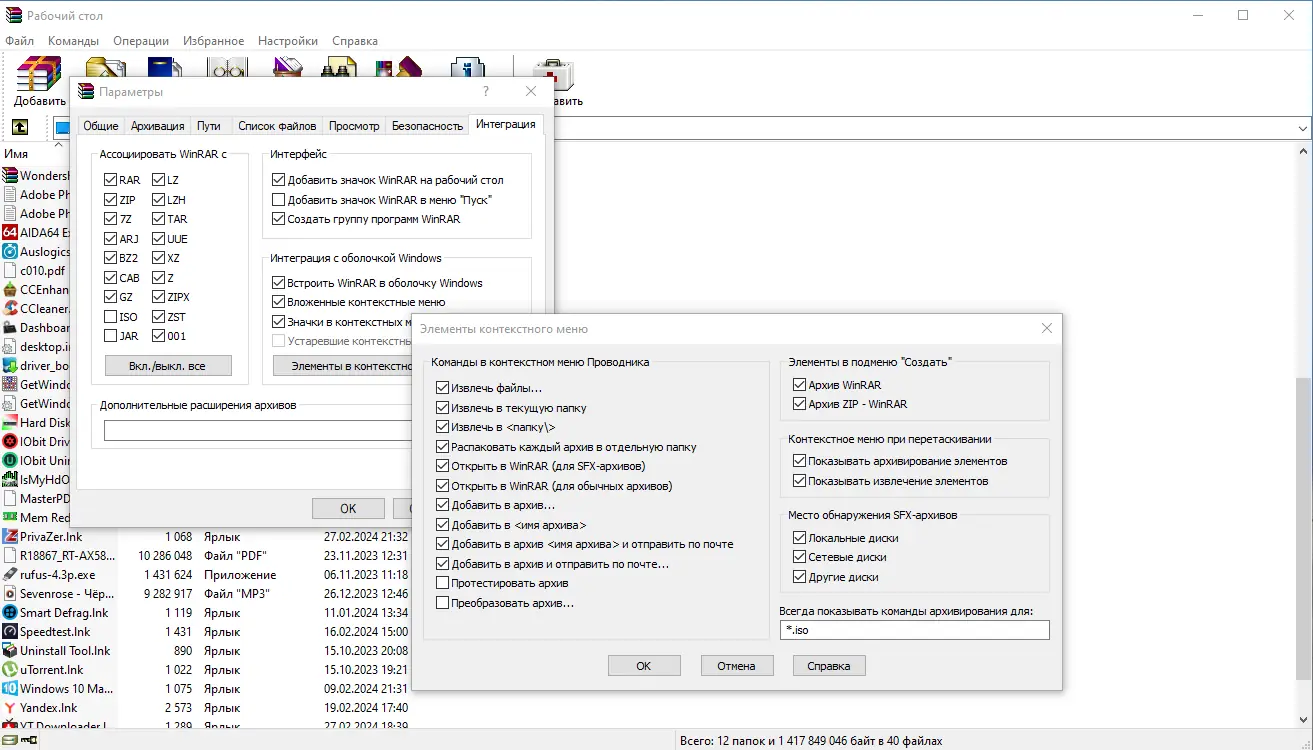Click the Дополнительные расширения архивов field
This screenshot has height=750, width=1313.
[x=258, y=431]
